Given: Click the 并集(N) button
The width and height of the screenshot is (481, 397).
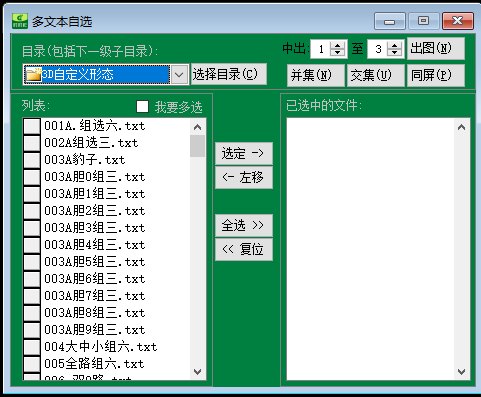Looking at the screenshot, I should pyautogui.click(x=315, y=75).
